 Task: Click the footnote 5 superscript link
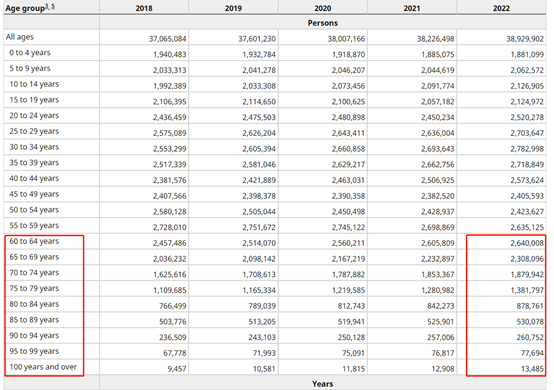pos(53,6)
